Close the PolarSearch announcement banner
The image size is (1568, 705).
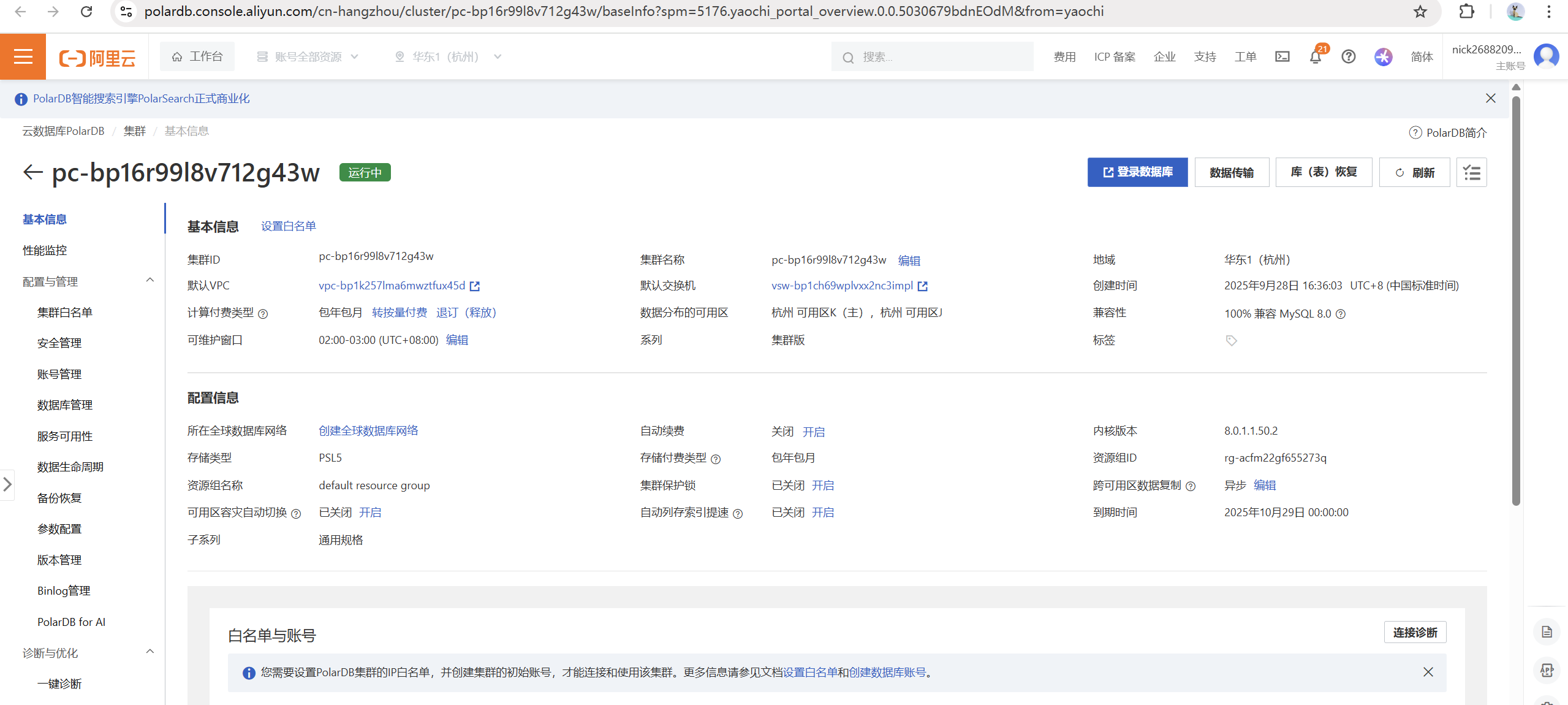point(1490,98)
